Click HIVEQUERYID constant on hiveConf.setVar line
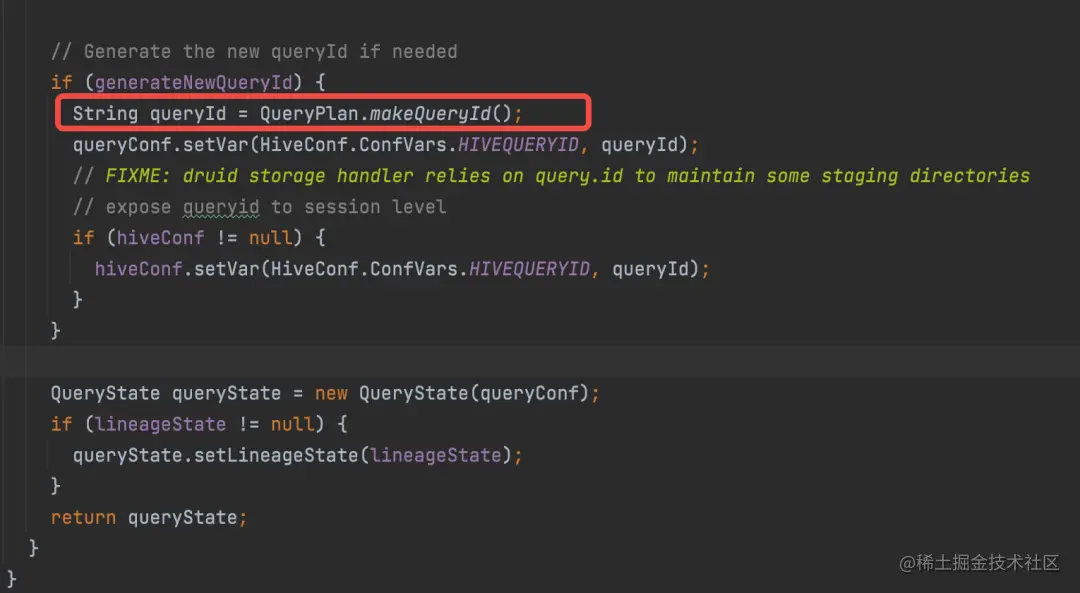Viewport: 1080px width, 593px height. [529, 269]
